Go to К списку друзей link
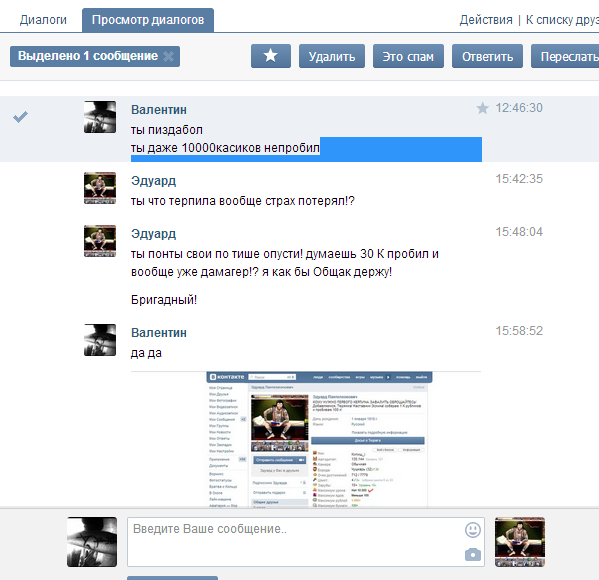The height and width of the screenshot is (580, 599). pos(562,19)
